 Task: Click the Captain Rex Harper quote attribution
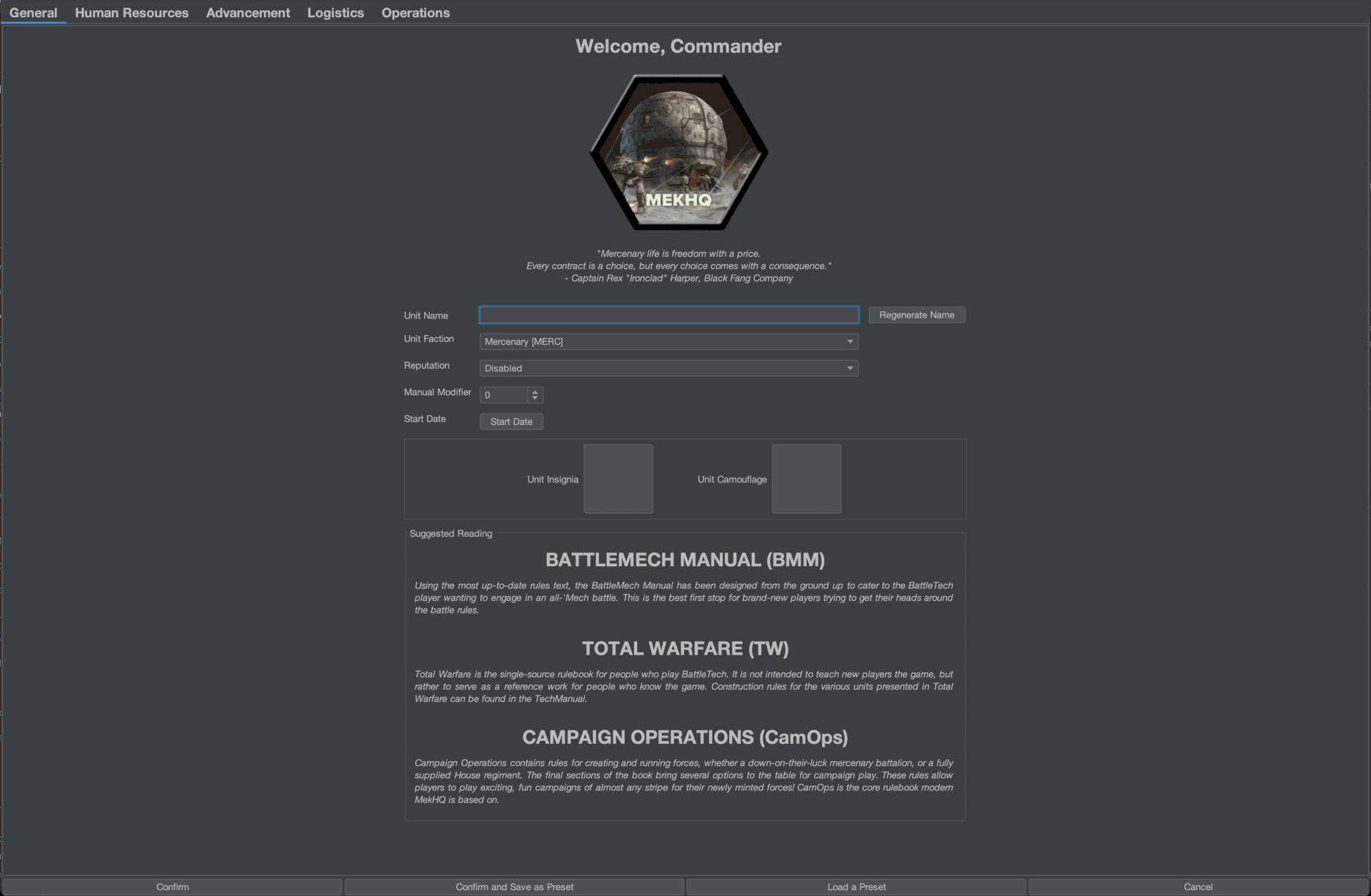[678, 278]
